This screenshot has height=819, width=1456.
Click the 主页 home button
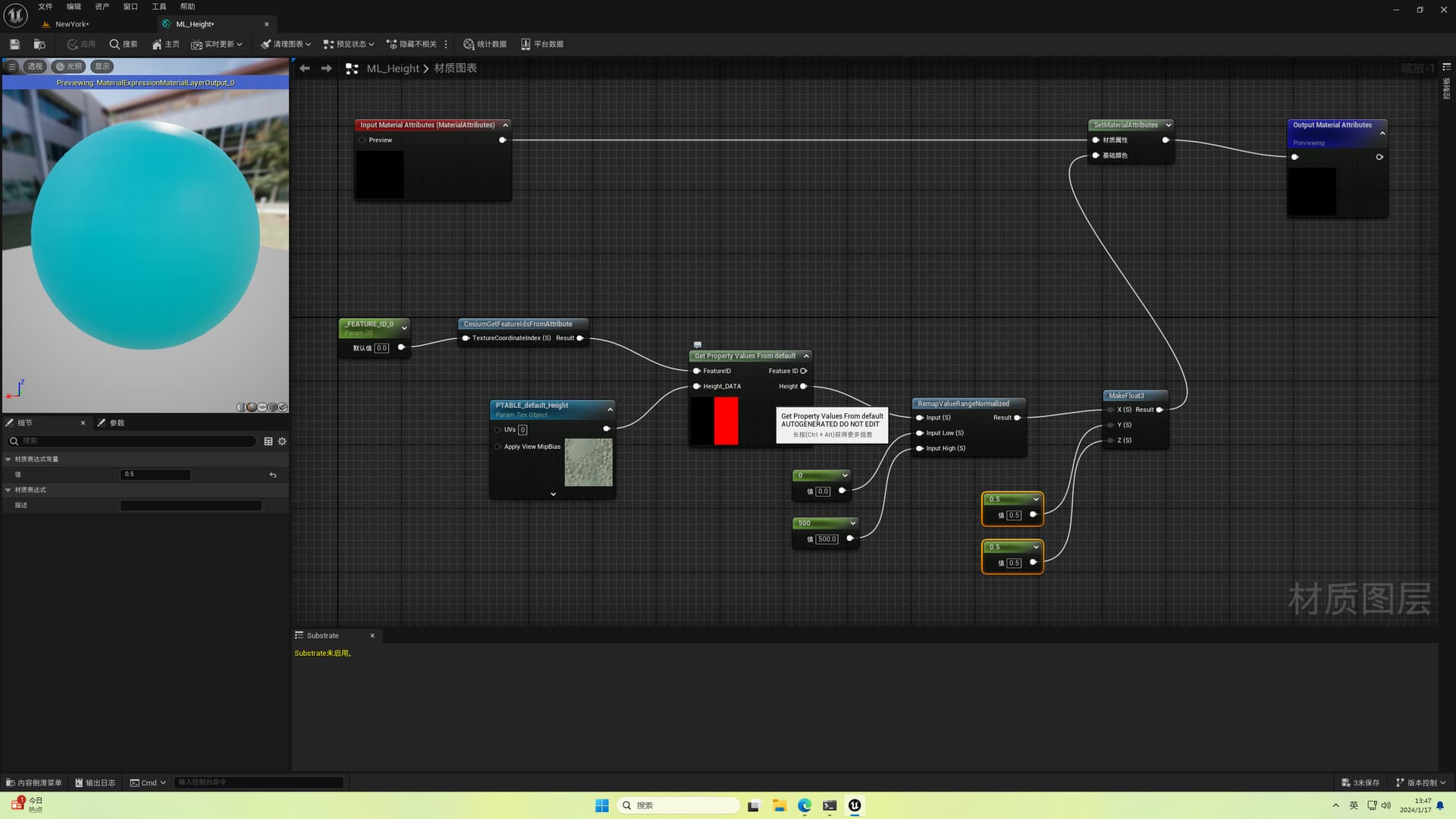165,44
